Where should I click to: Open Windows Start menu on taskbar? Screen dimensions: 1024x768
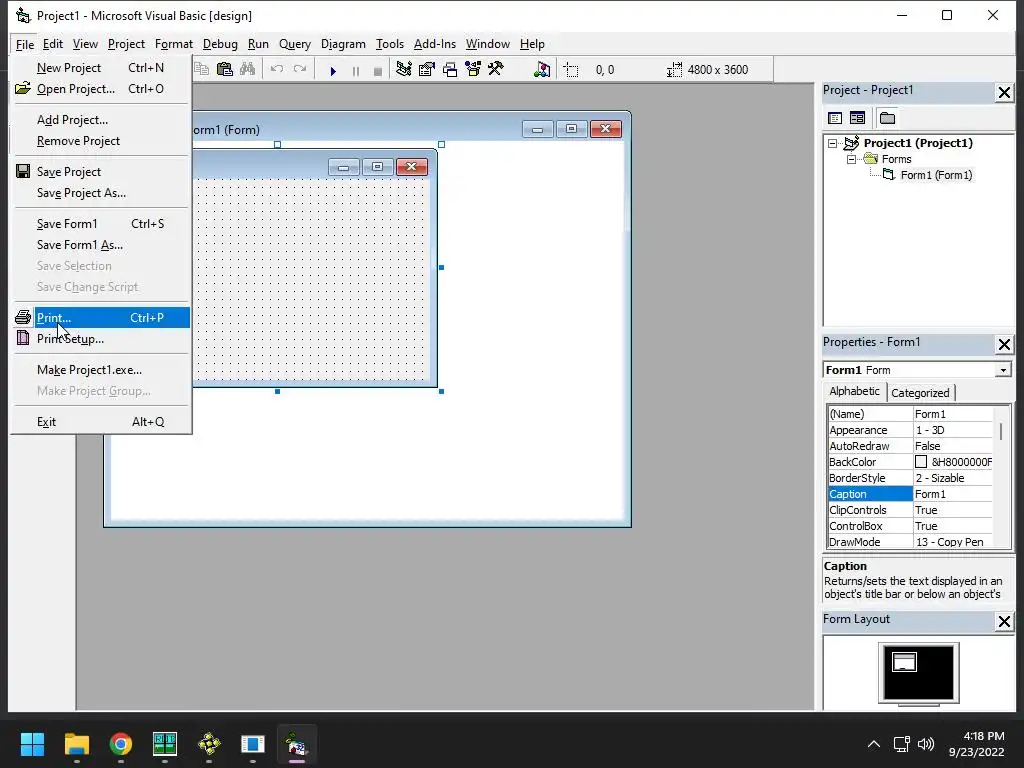tap(32, 744)
